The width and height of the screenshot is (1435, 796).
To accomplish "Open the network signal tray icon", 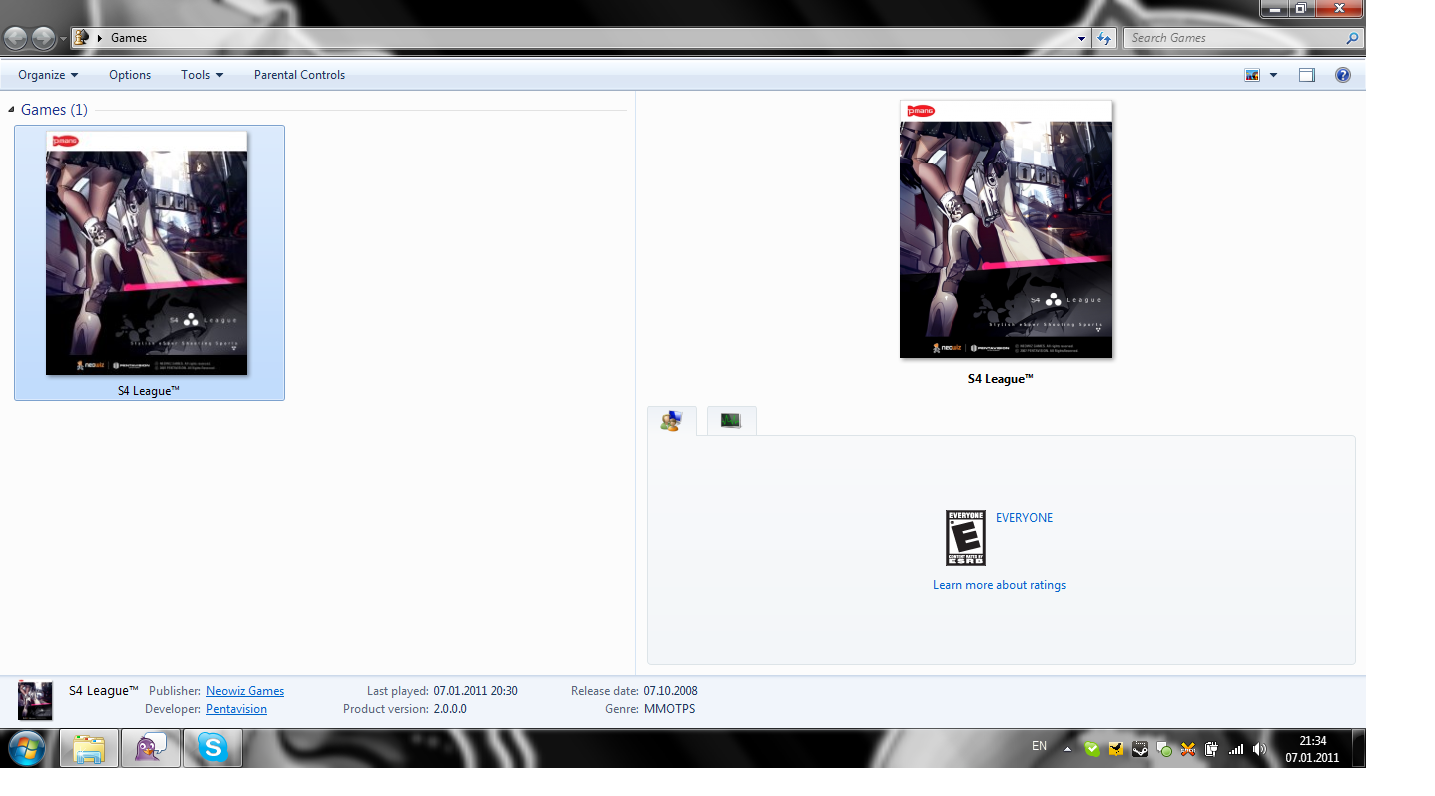I will pos(1236,748).
